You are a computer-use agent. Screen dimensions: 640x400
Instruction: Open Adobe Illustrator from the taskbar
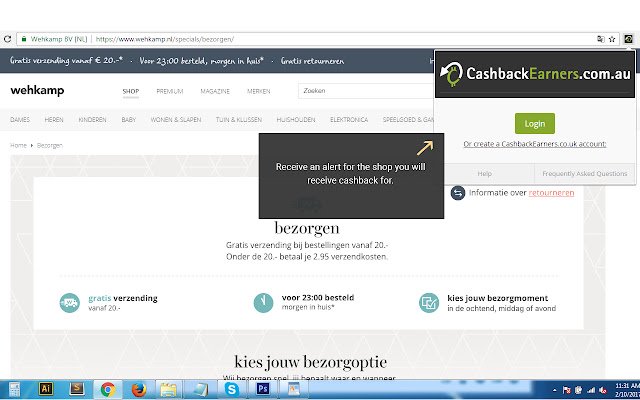pos(45,389)
